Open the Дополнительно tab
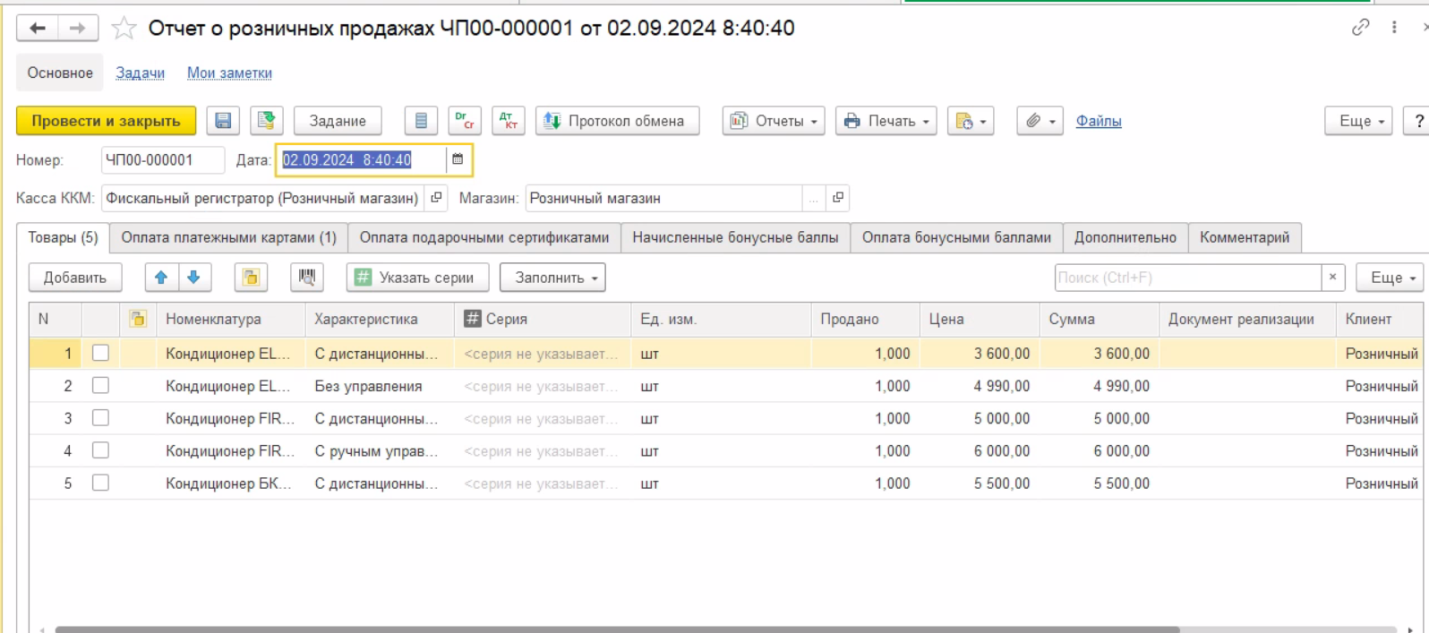This screenshot has height=633, width=1429. [1125, 238]
